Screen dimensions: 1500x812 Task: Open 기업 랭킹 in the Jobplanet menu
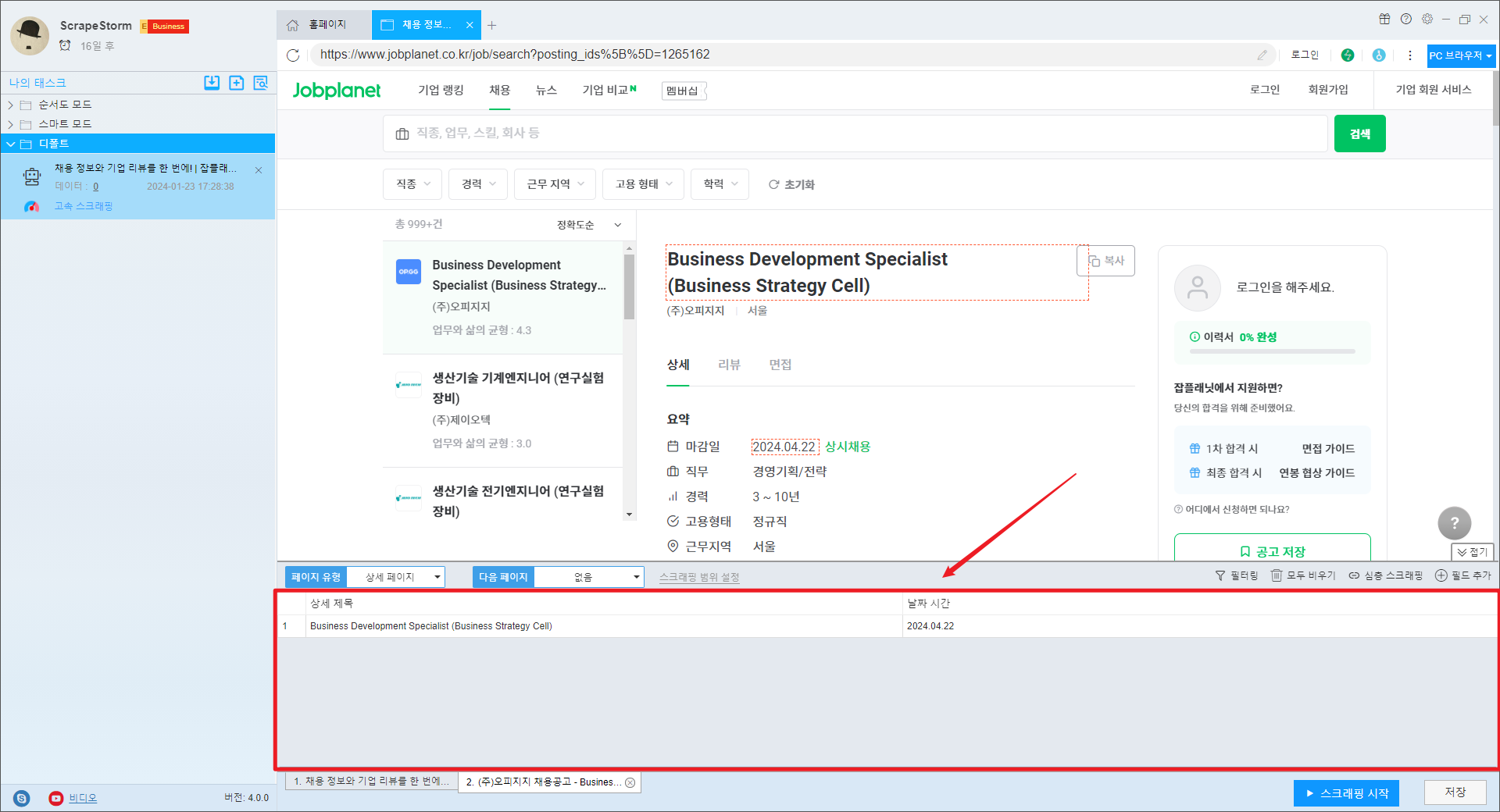(441, 91)
